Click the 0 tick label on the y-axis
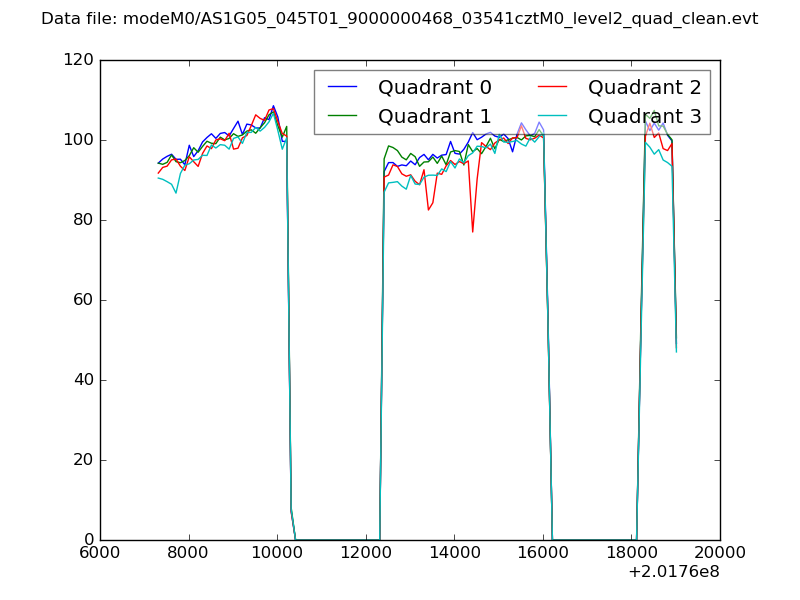The height and width of the screenshot is (600, 800). (x=89, y=540)
